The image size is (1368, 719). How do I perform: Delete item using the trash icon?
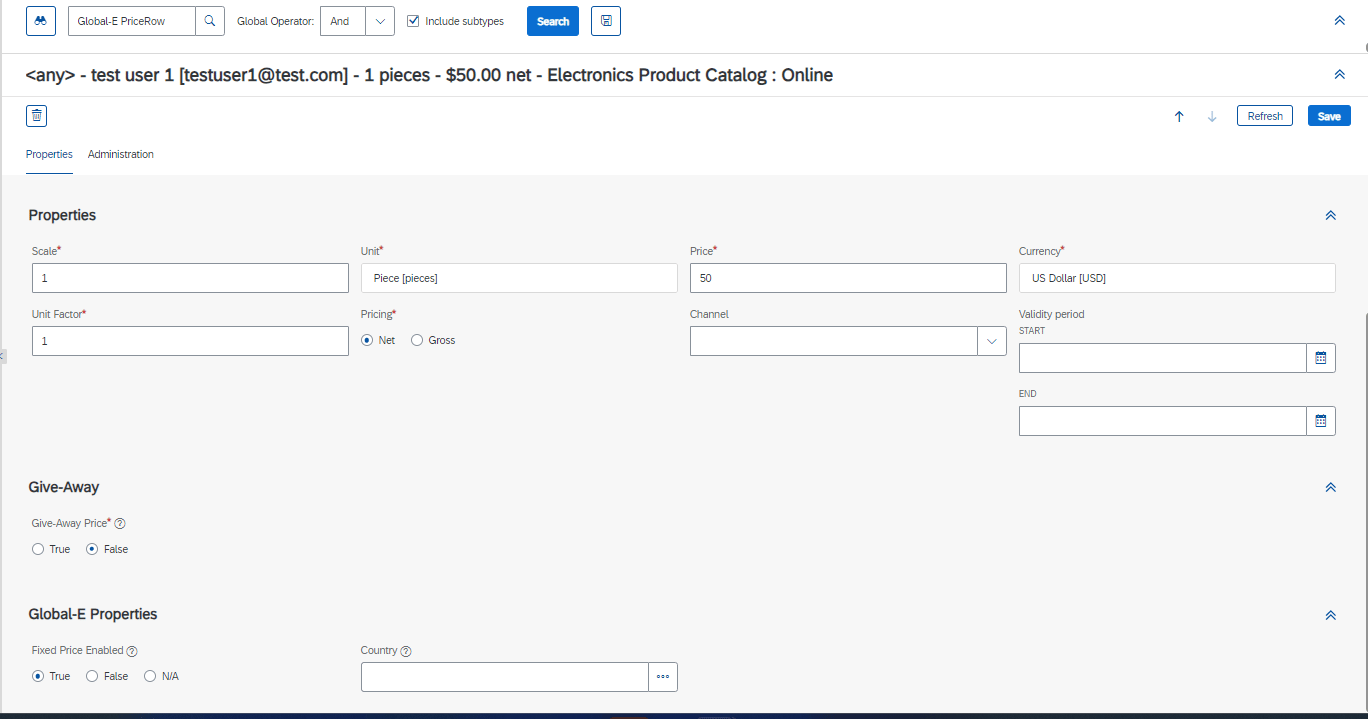pos(37,116)
